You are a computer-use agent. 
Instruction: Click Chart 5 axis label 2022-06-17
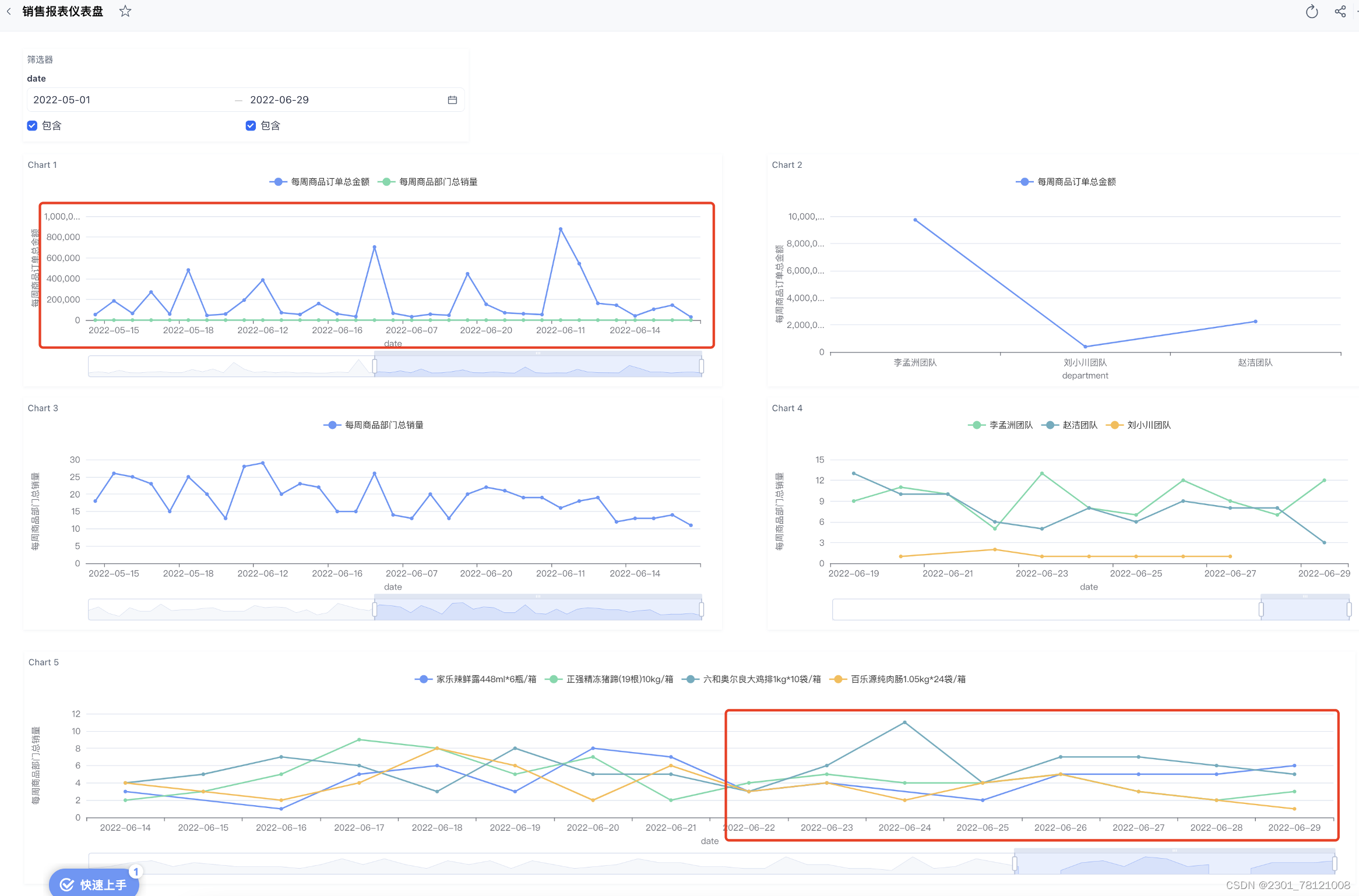(x=359, y=827)
